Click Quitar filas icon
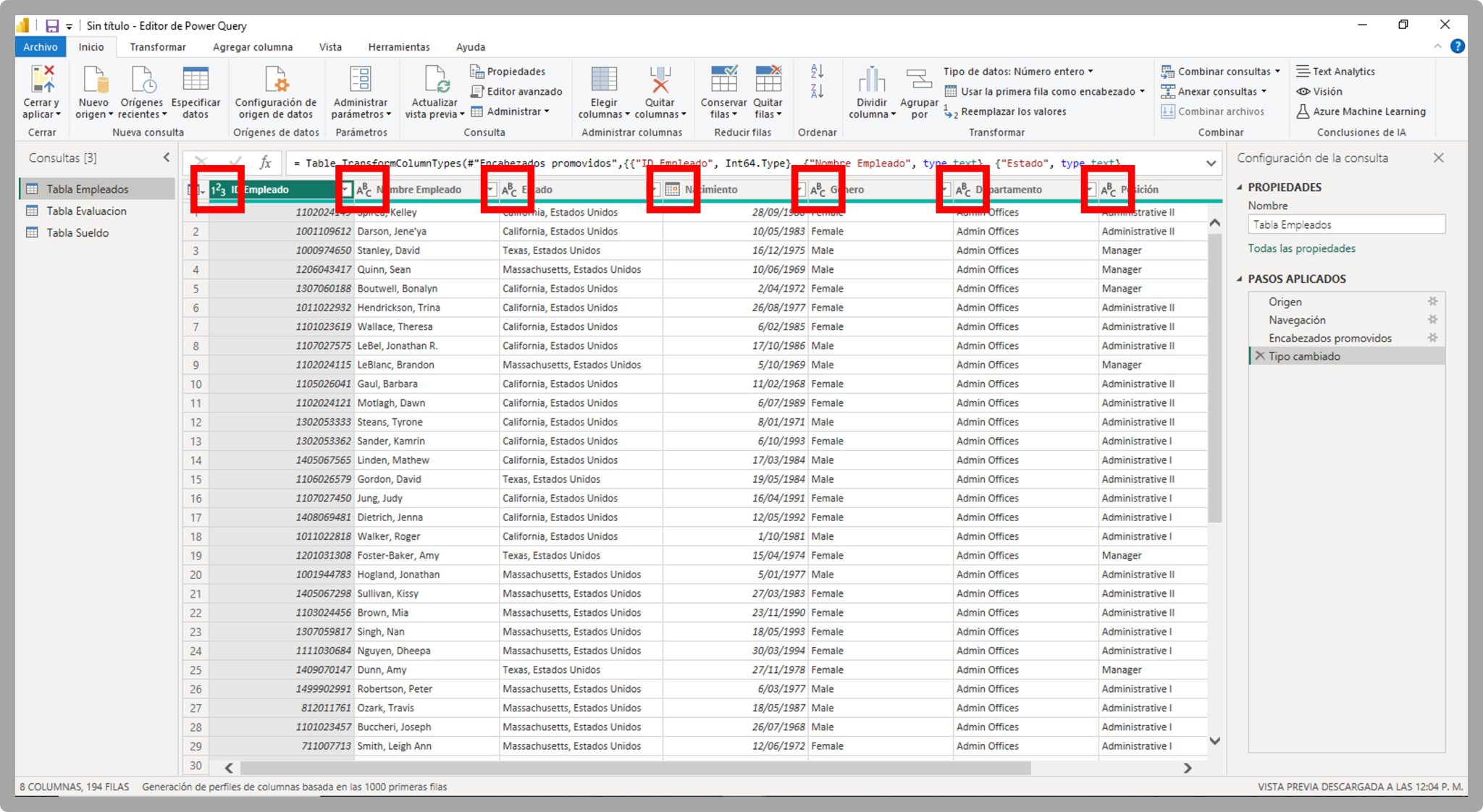The width and height of the screenshot is (1483, 812). pos(768,80)
